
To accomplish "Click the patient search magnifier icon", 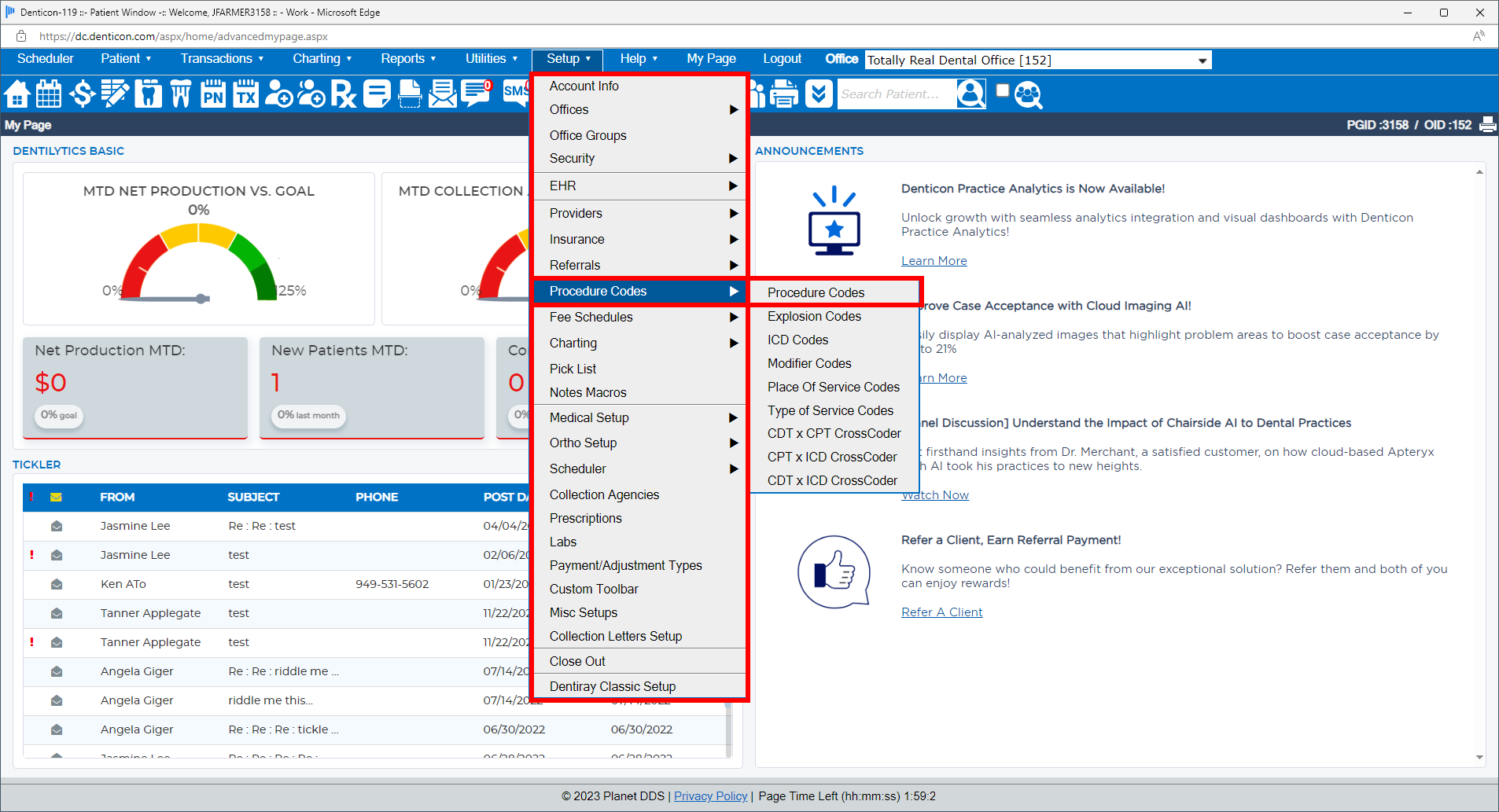I will (x=971, y=94).
